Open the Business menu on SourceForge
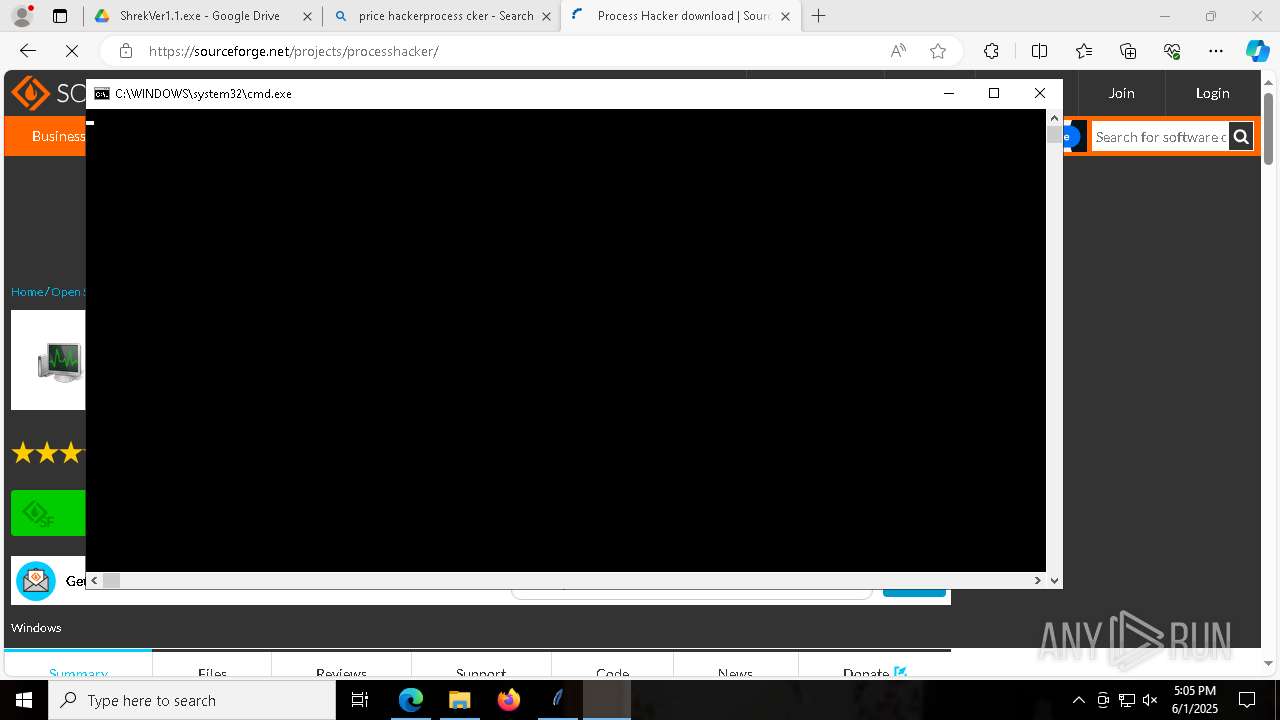The image size is (1280, 720). (x=58, y=136)
